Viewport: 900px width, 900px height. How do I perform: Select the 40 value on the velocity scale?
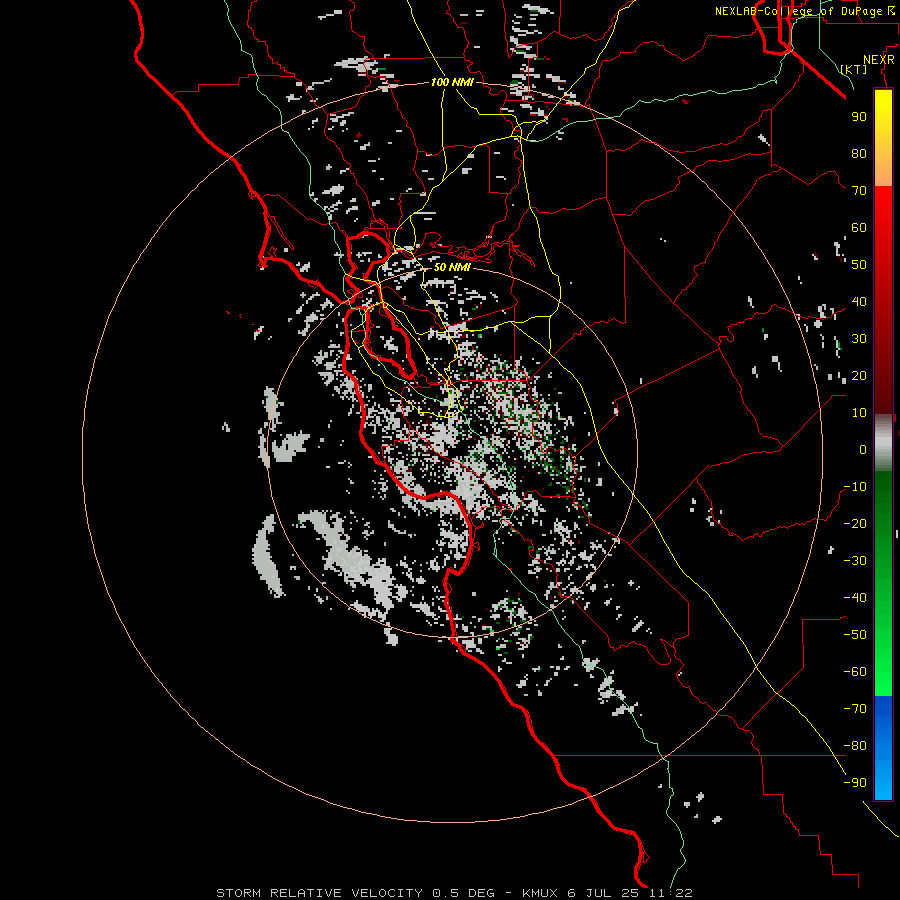859,302
